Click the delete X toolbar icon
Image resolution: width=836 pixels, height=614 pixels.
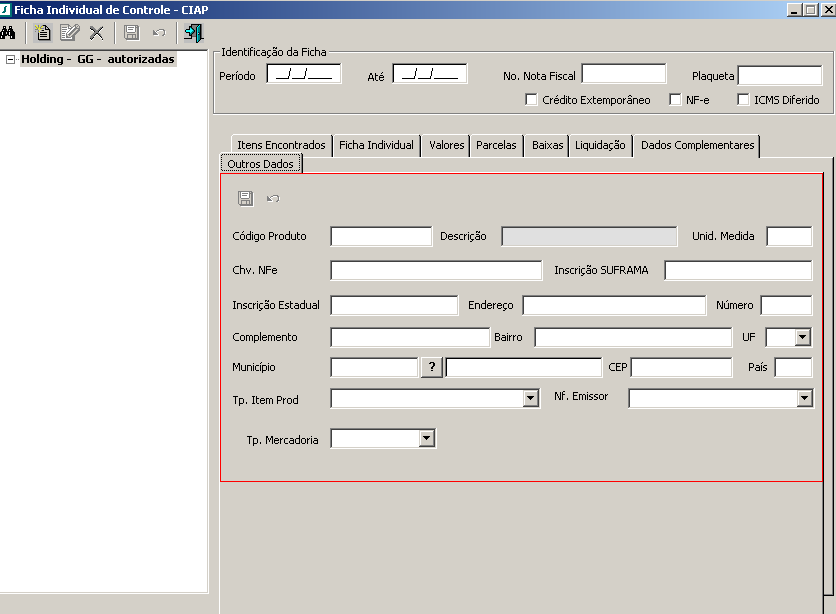coord(96,32)
